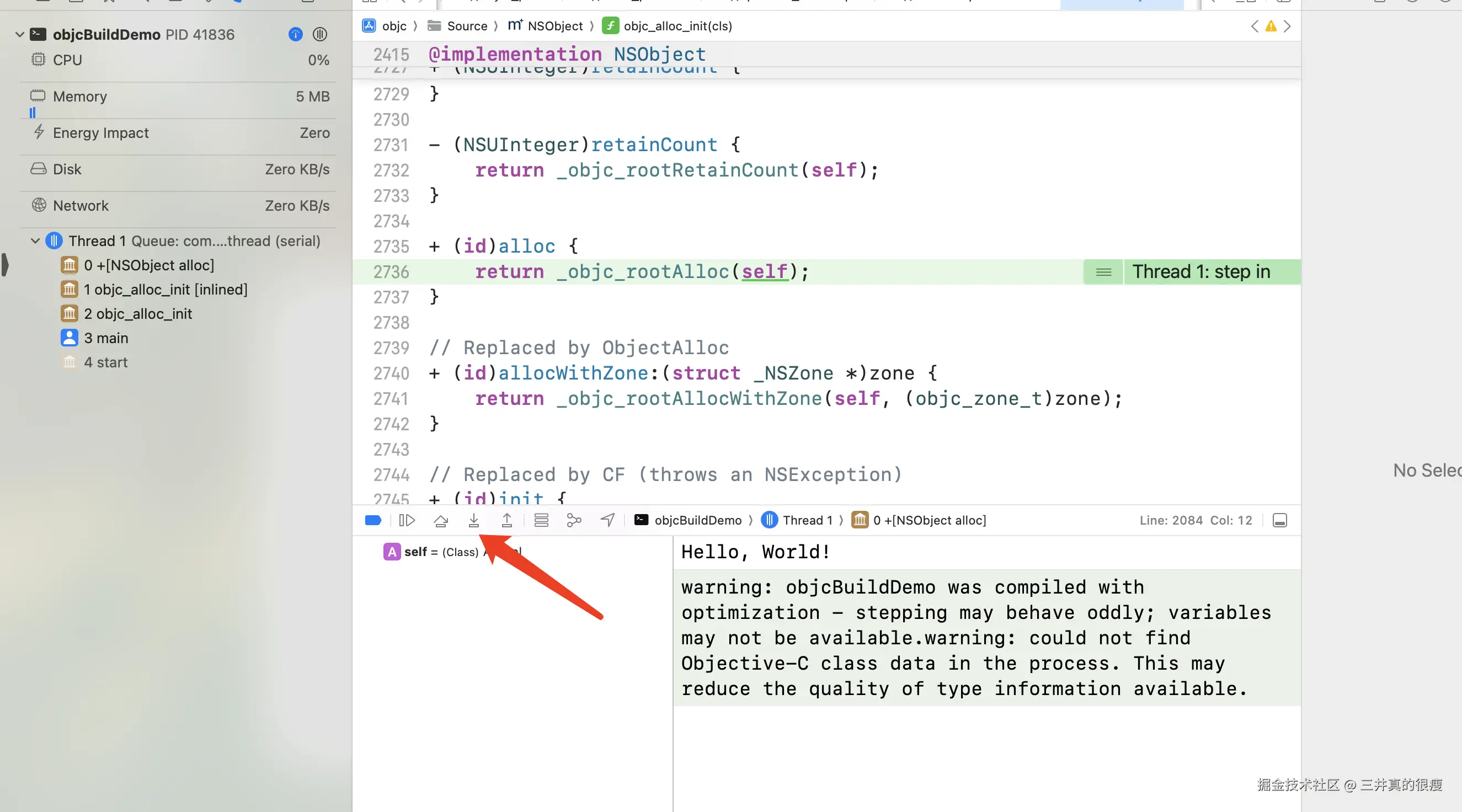Click the yellow warning issue icon
1462x812 pixels.
[1271, 26]
